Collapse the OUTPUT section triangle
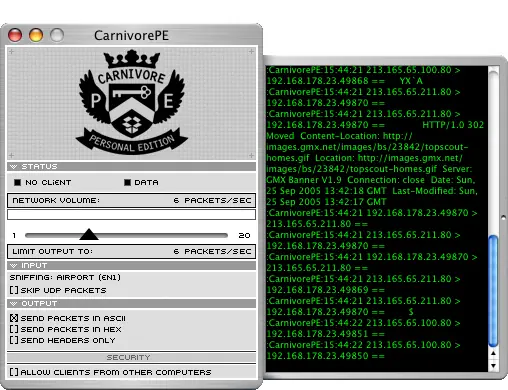508x390 pixels. pos(13,304)
